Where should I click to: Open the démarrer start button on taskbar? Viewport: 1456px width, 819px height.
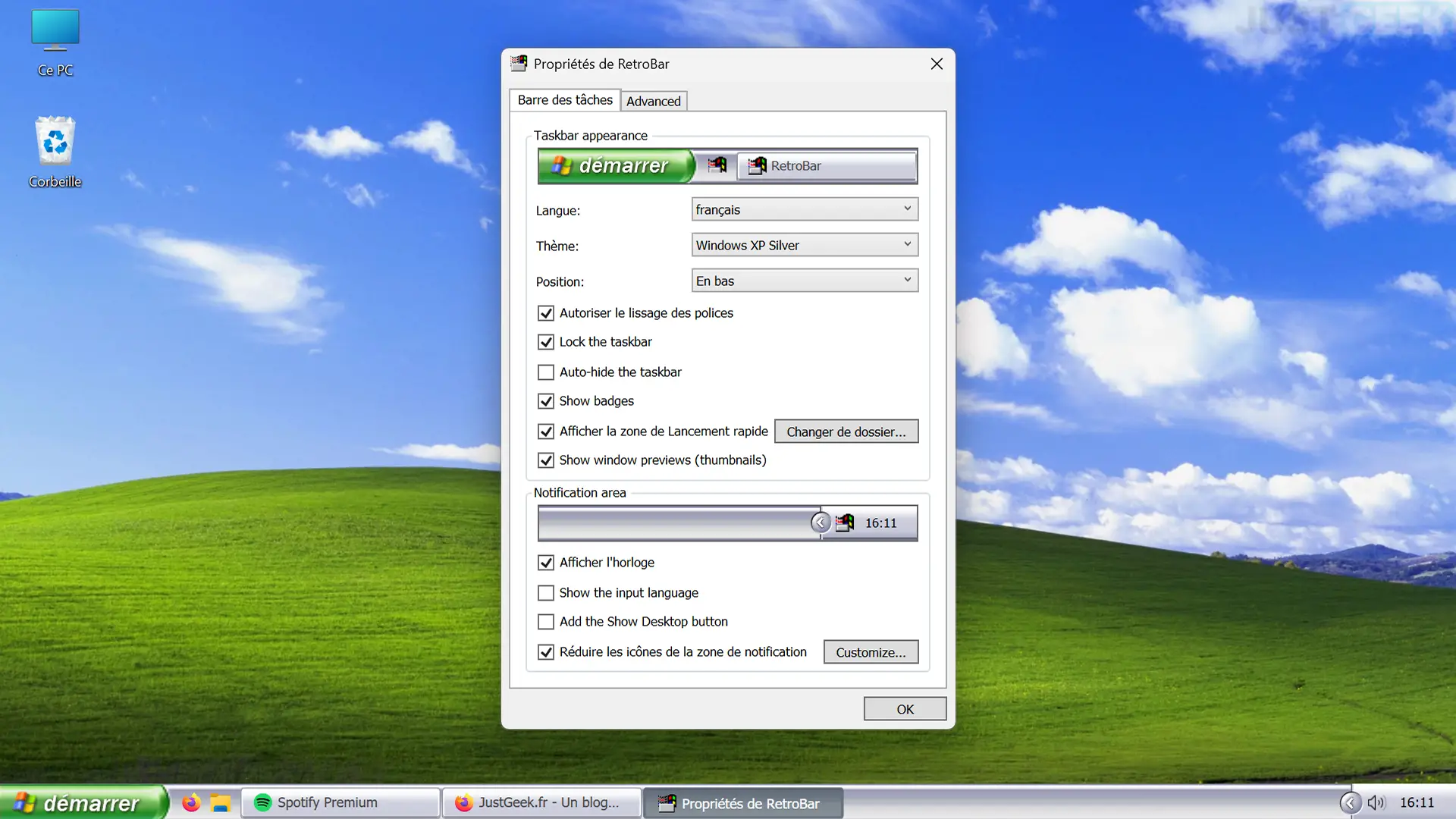(x=83, y=802)
